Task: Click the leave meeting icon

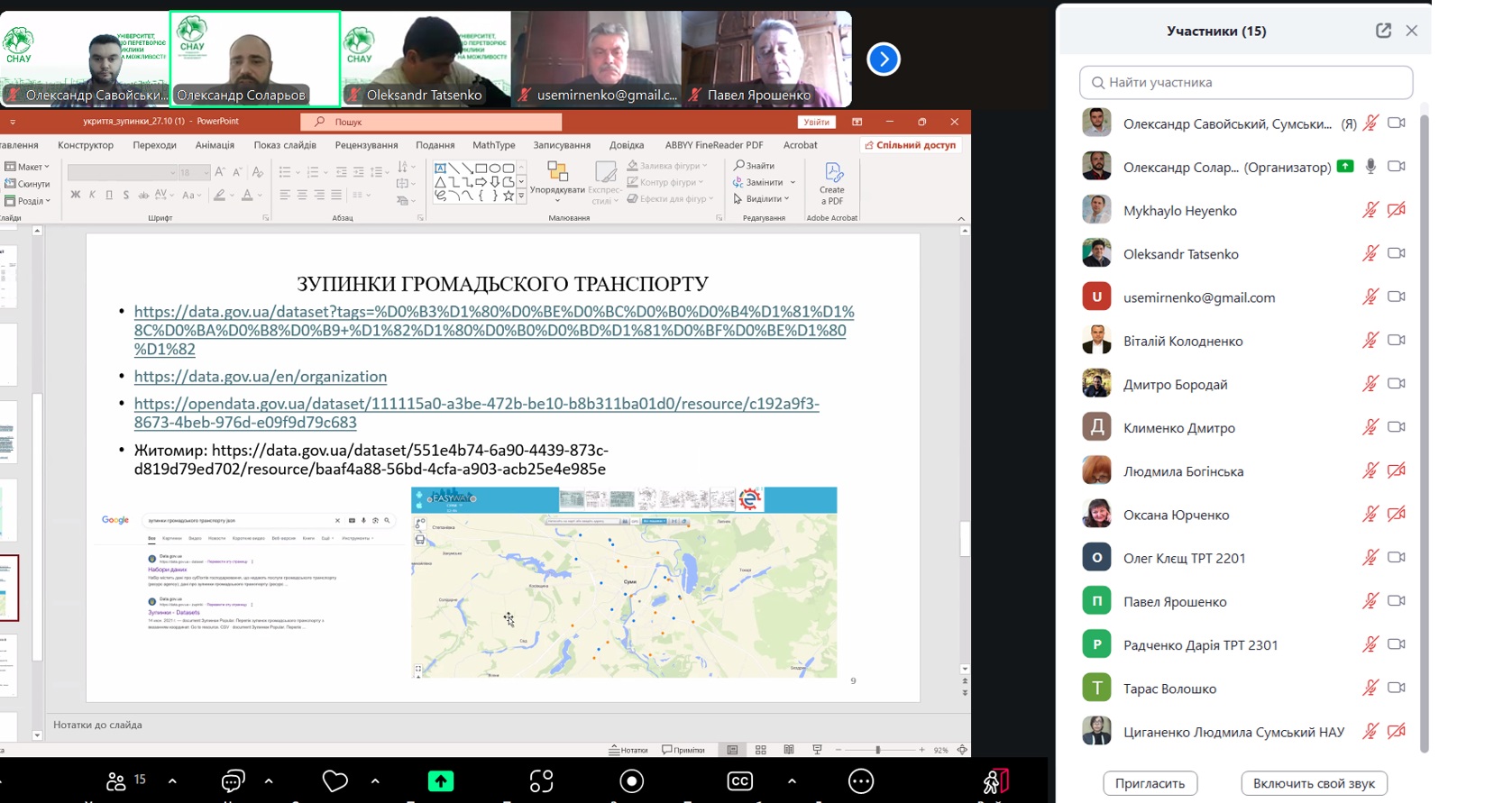Action: click(995, 781)
